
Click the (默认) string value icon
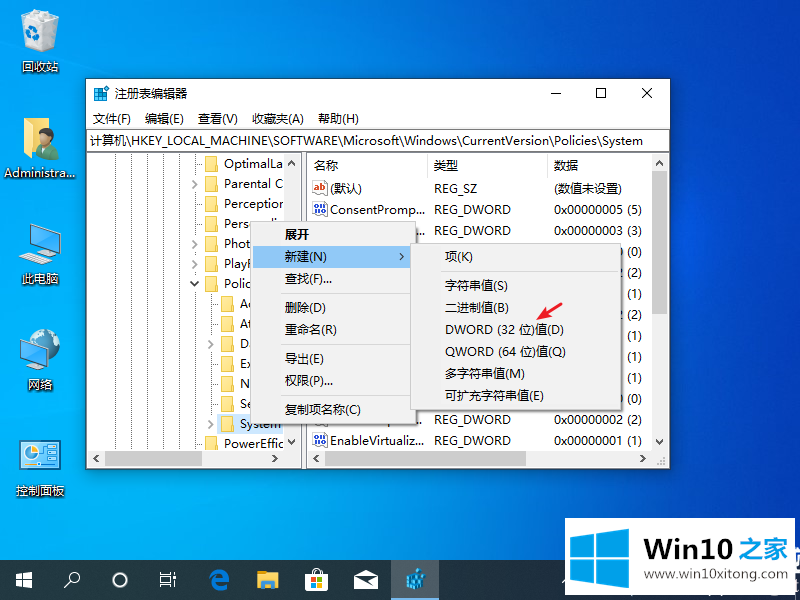tap(319, 188)
